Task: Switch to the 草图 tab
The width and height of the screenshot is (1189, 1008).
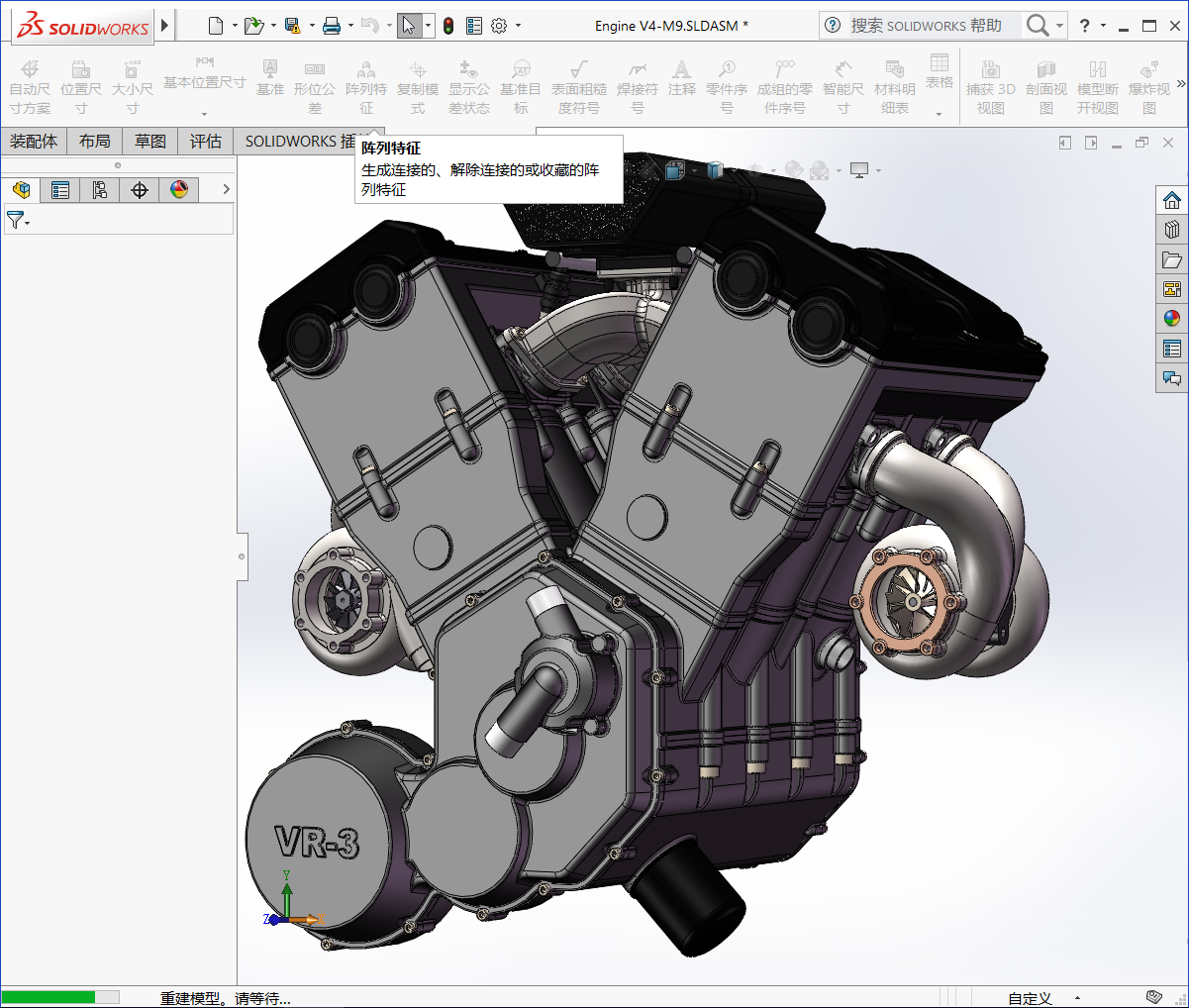Action: 150,142
